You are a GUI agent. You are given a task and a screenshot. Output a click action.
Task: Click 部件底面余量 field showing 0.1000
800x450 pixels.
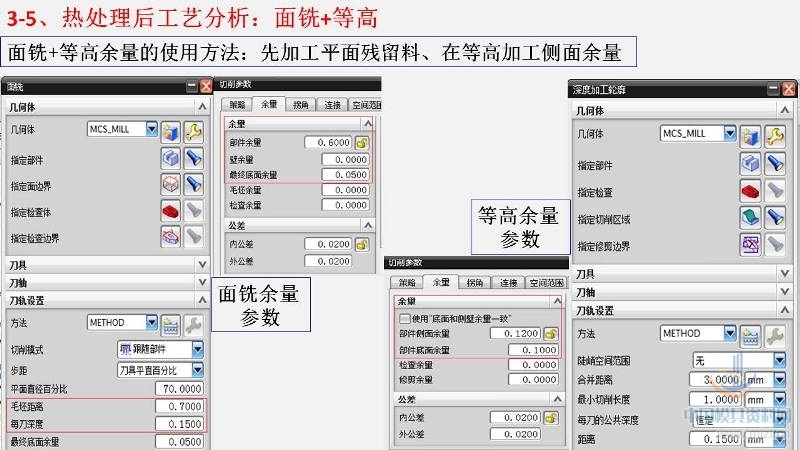click(533, 350)
